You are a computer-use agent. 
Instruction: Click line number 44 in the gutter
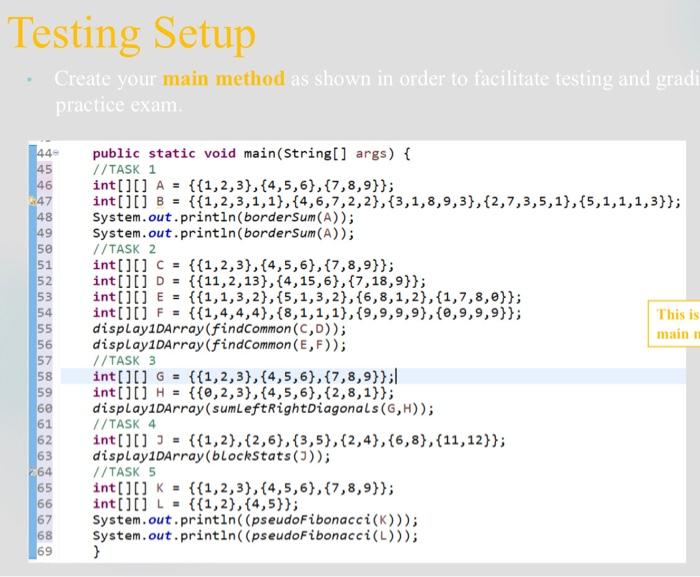pyautogui.click(x=45, y=154)
